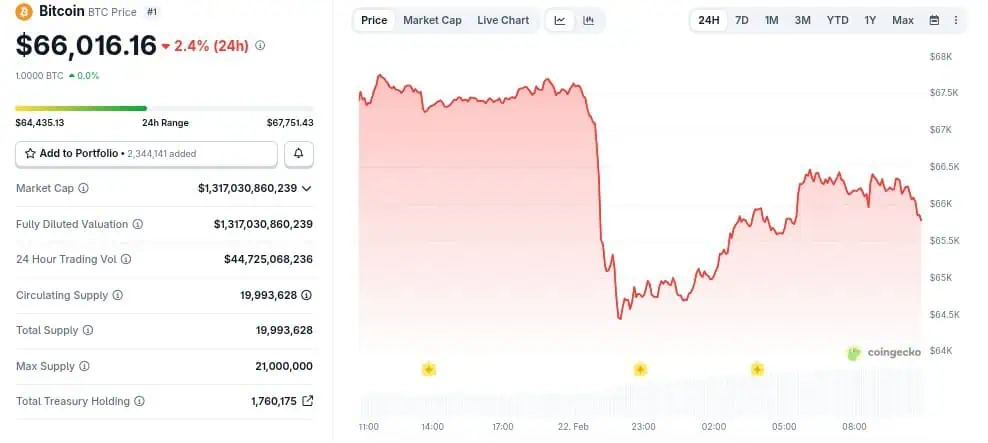This screenshot has height=443, width=988.
Task: Click the first yellow event marker on chart
Action: 429,369
